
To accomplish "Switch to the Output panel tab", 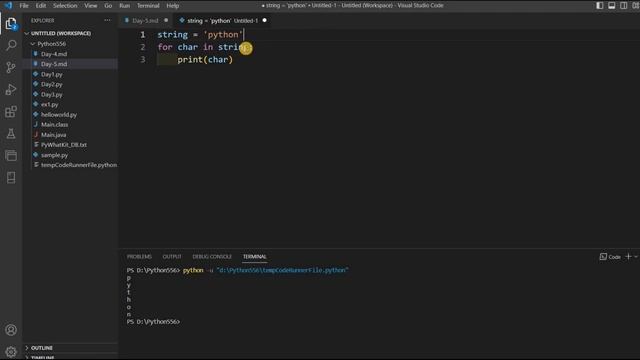I will [x=172, y=257].
